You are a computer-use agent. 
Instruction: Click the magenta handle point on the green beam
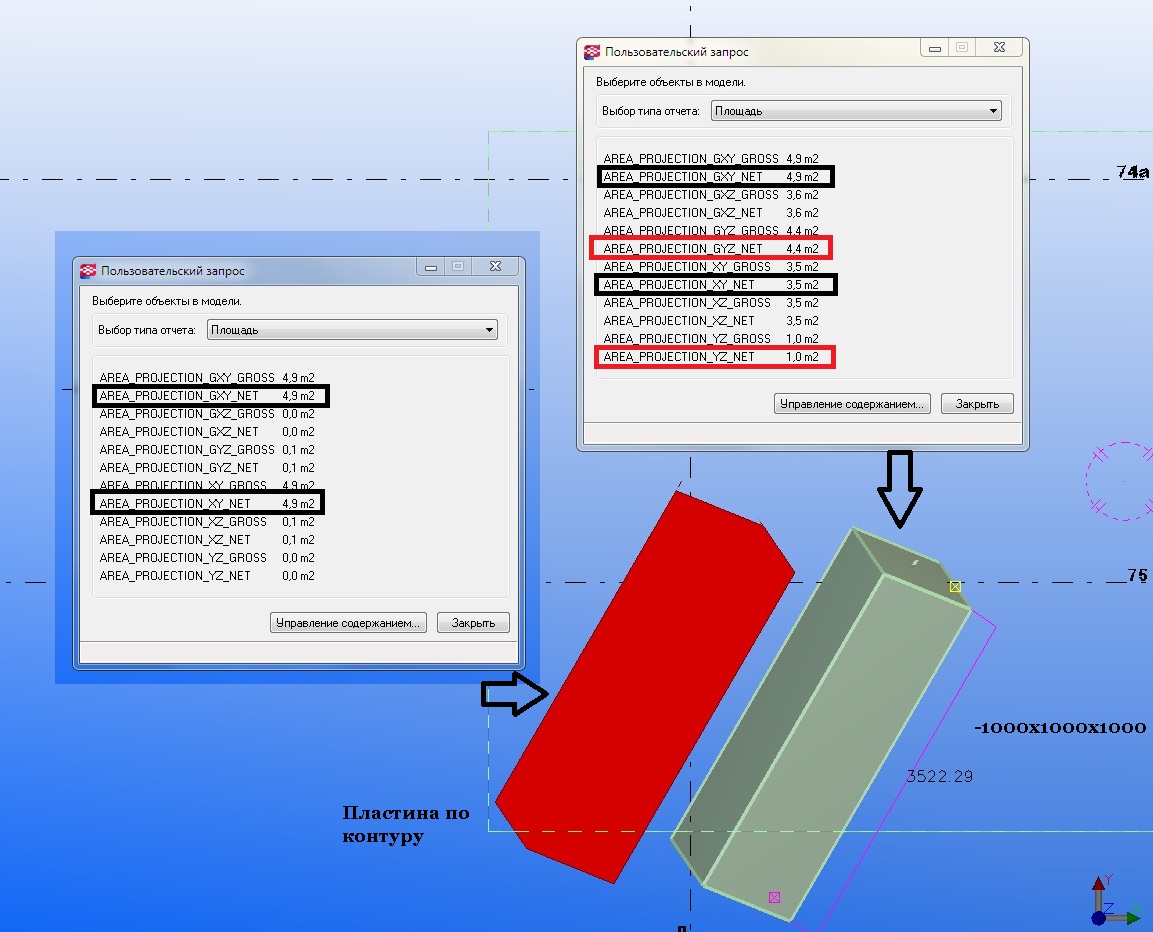[774, 898]
